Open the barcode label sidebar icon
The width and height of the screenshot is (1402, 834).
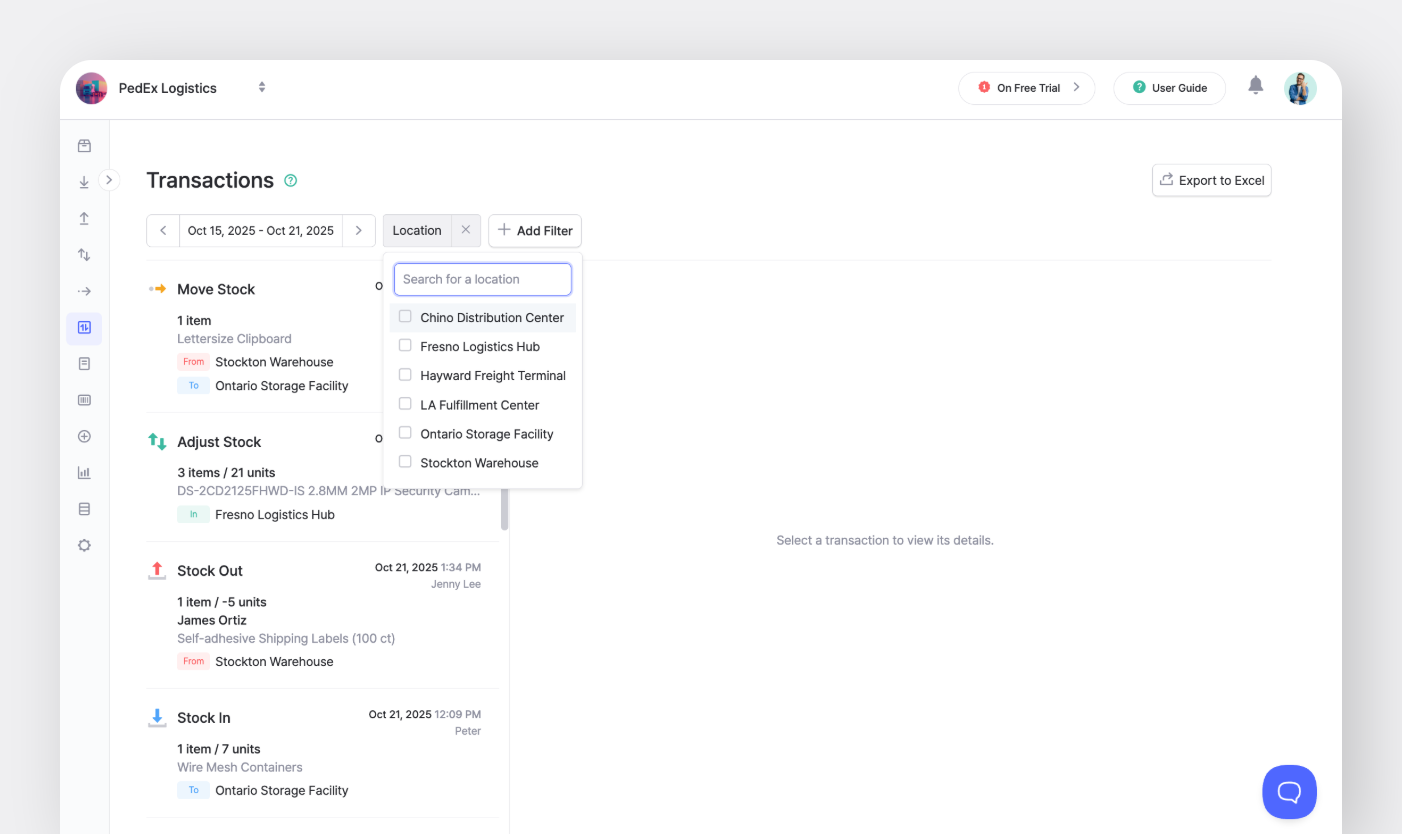click(x=84, y=399)
